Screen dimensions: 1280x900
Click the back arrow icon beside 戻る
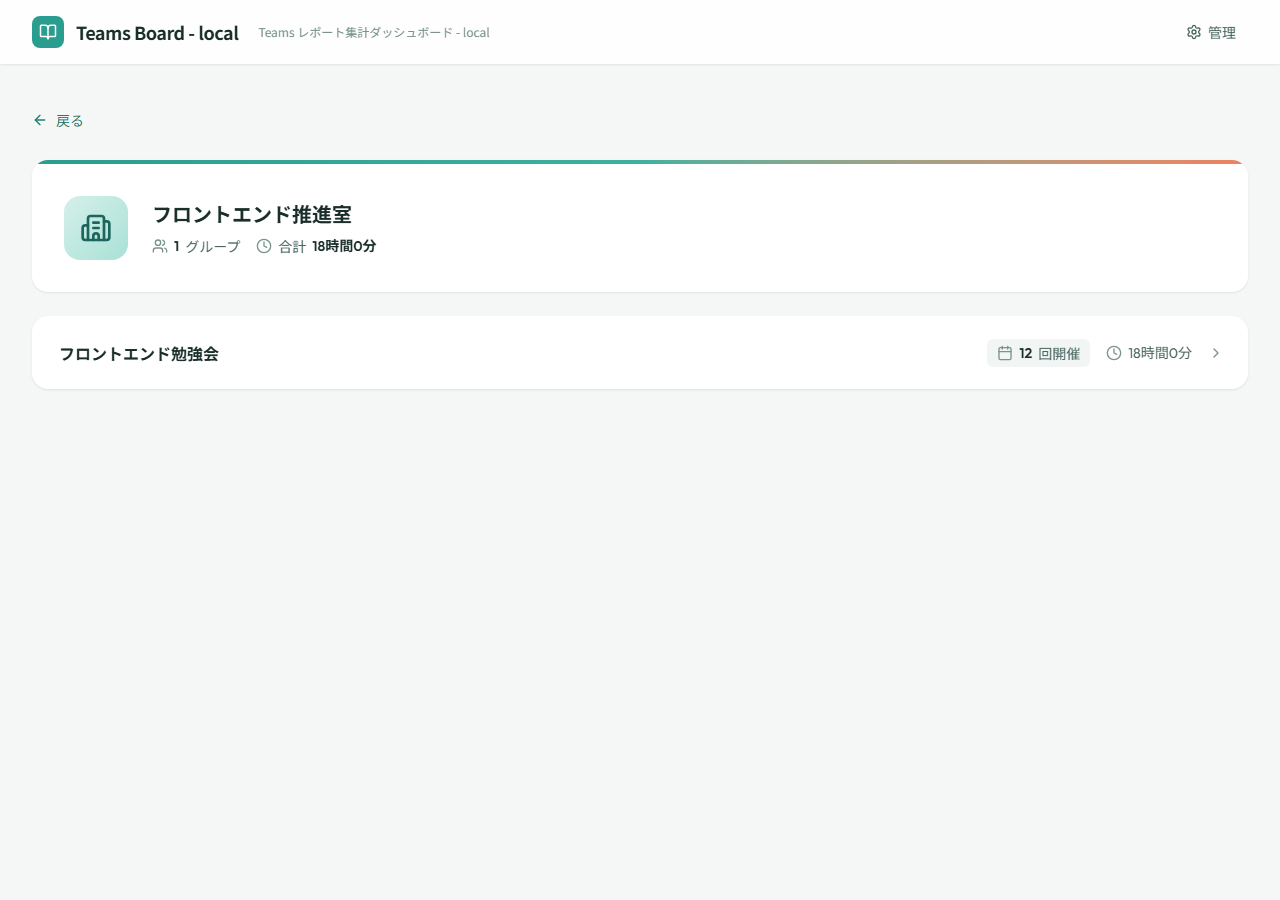[40, 120]
